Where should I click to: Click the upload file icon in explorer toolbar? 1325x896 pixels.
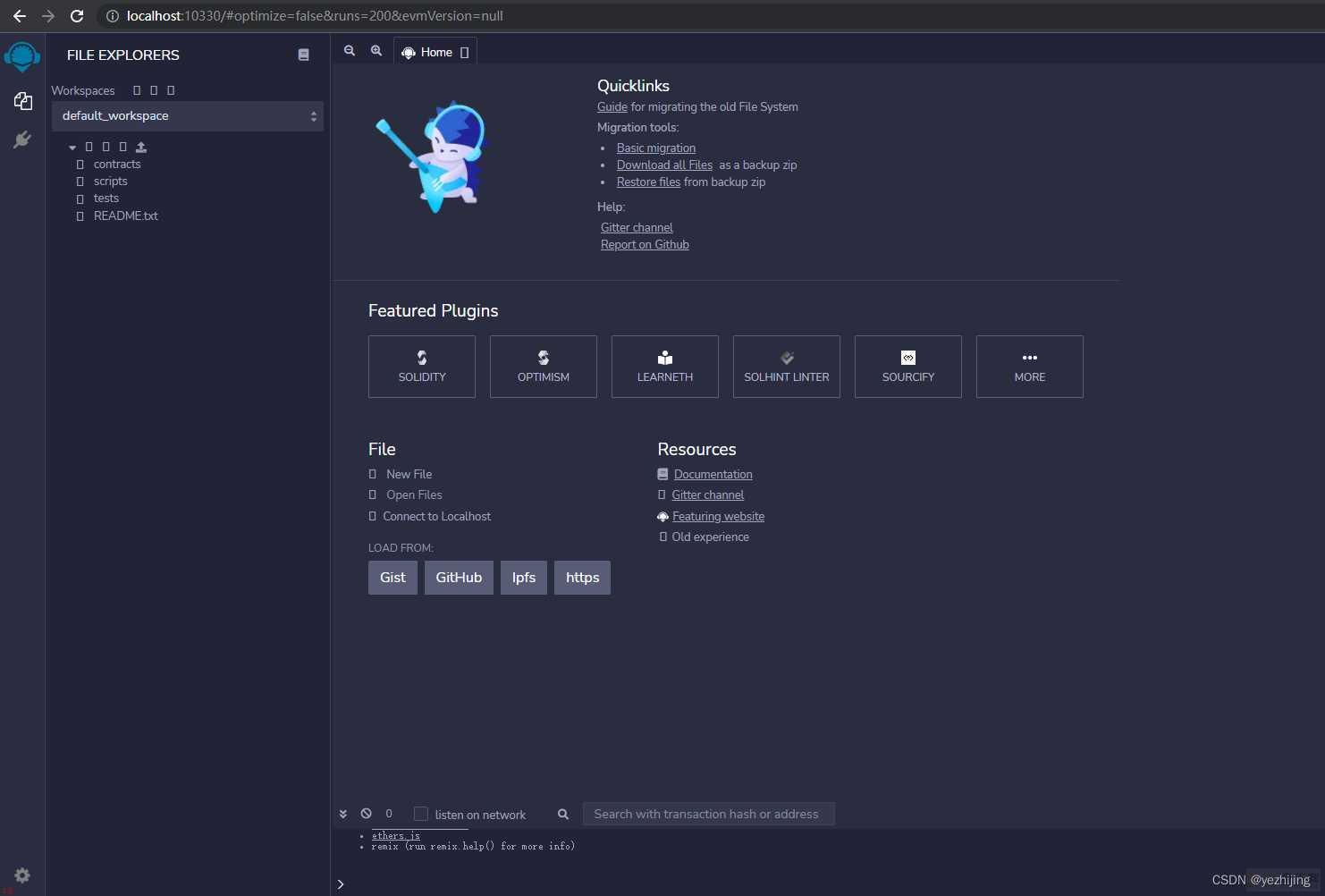click(141, 147)
